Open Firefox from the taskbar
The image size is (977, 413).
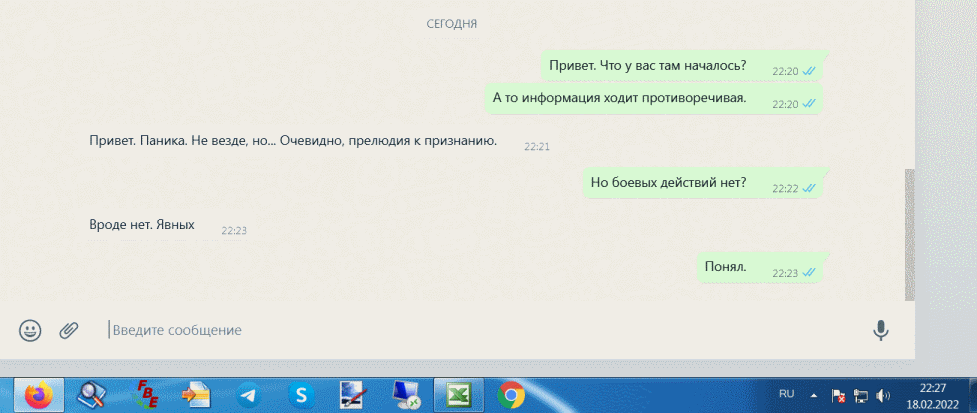(x=39, y=396)
